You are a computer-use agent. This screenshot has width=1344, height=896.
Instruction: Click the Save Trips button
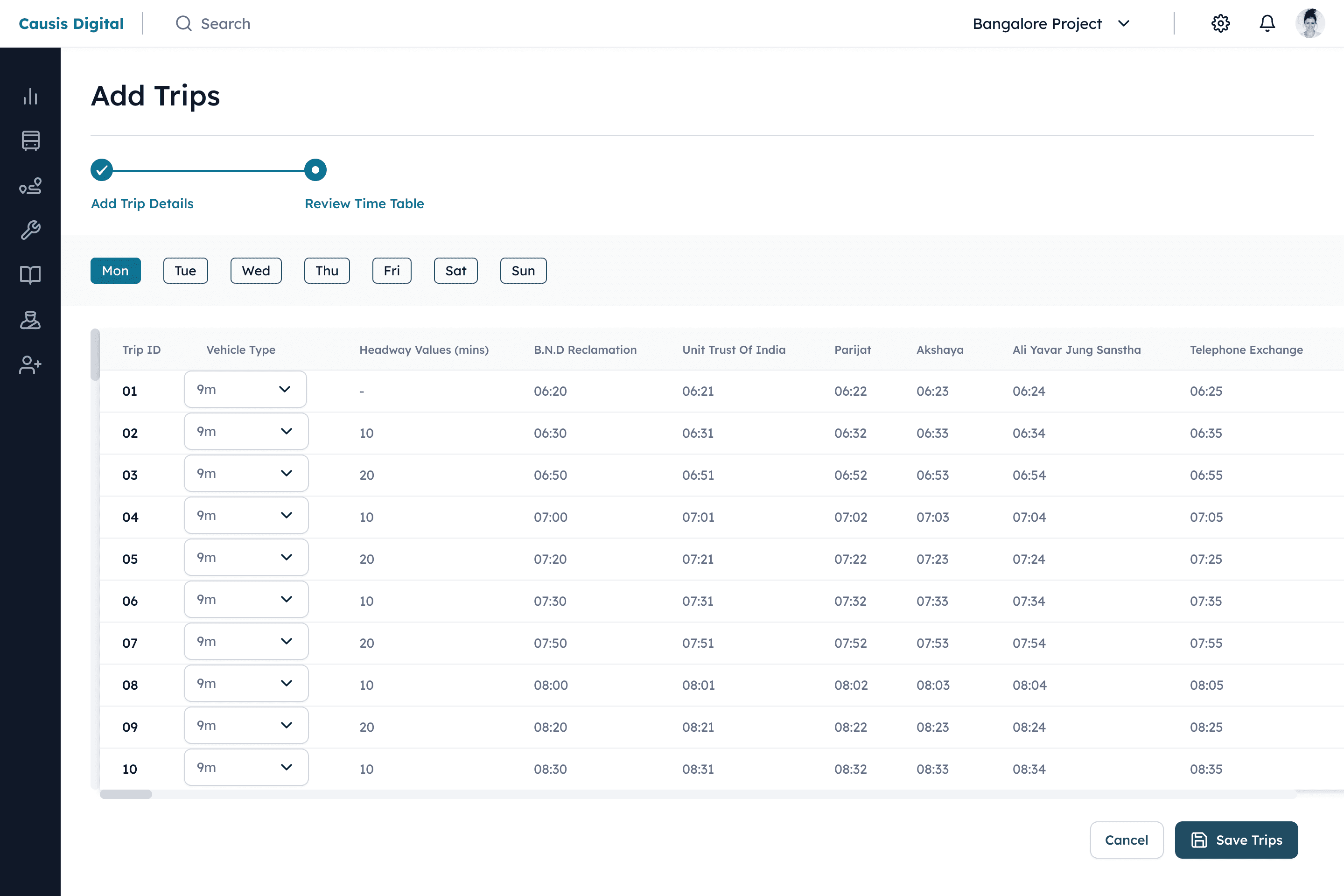[1236, 840]
